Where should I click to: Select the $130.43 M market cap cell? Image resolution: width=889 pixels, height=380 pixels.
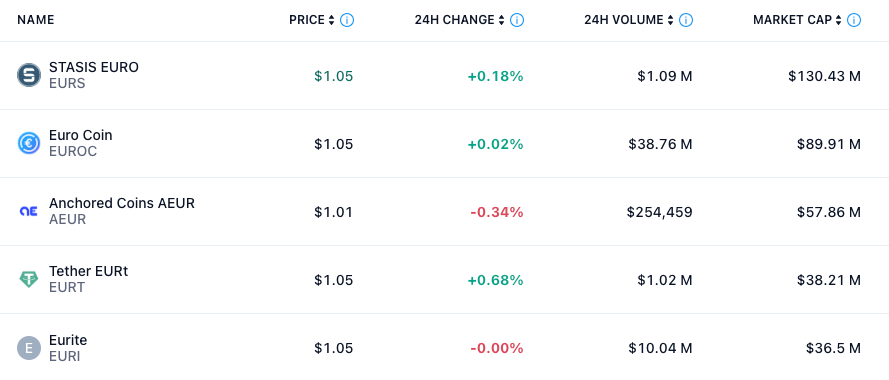pos(824,76)
